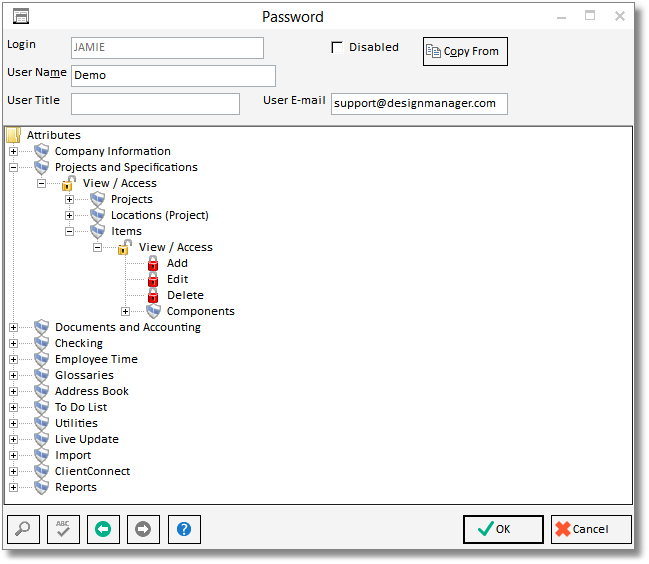
Task: Click shield icon beside Company Information
Action: click(41, 151)
